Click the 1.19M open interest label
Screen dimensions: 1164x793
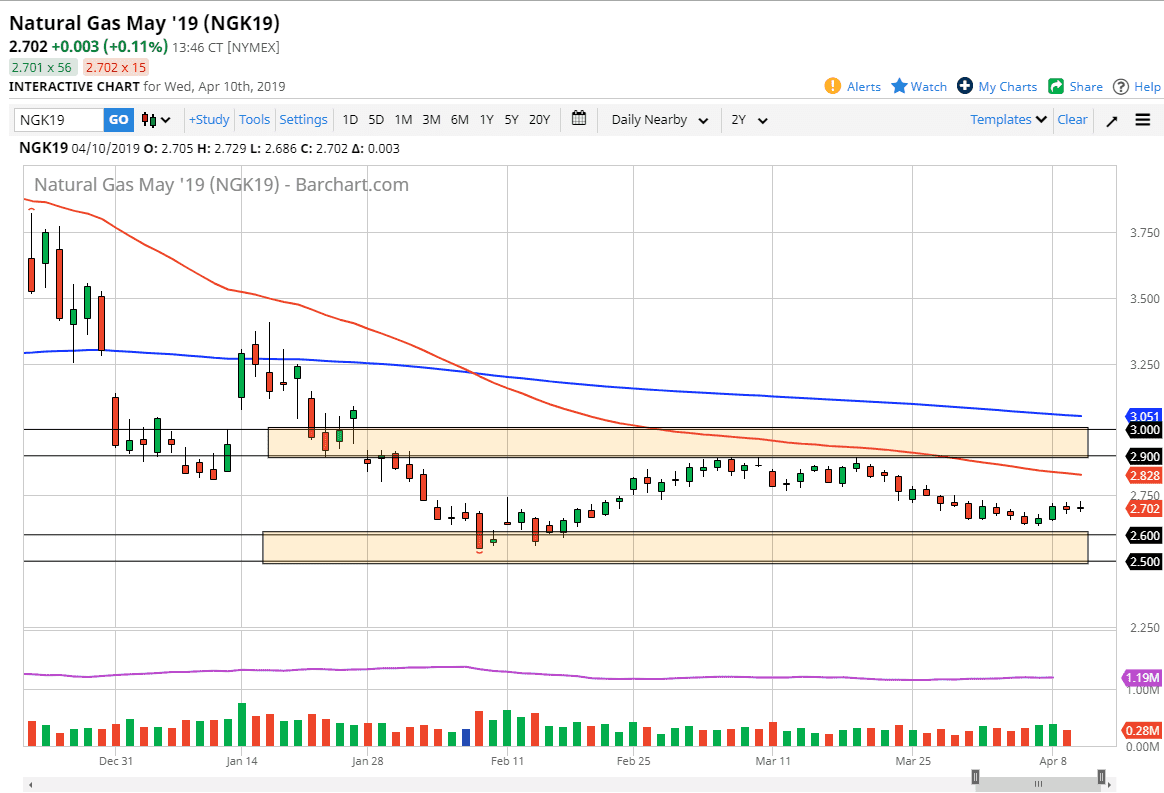point(1142,677)
